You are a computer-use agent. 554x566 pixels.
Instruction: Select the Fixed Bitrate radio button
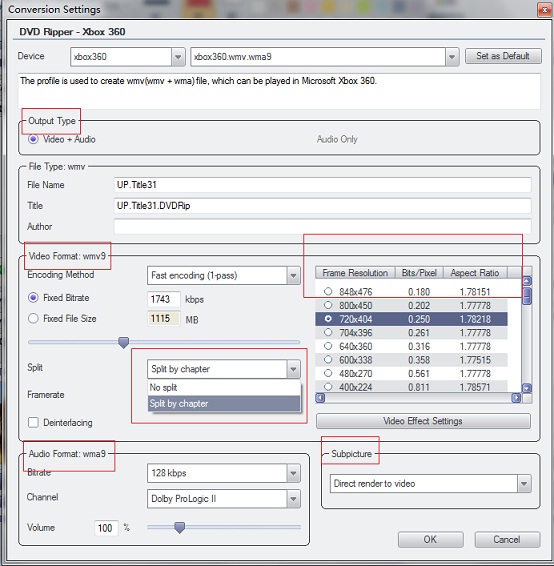33,298
